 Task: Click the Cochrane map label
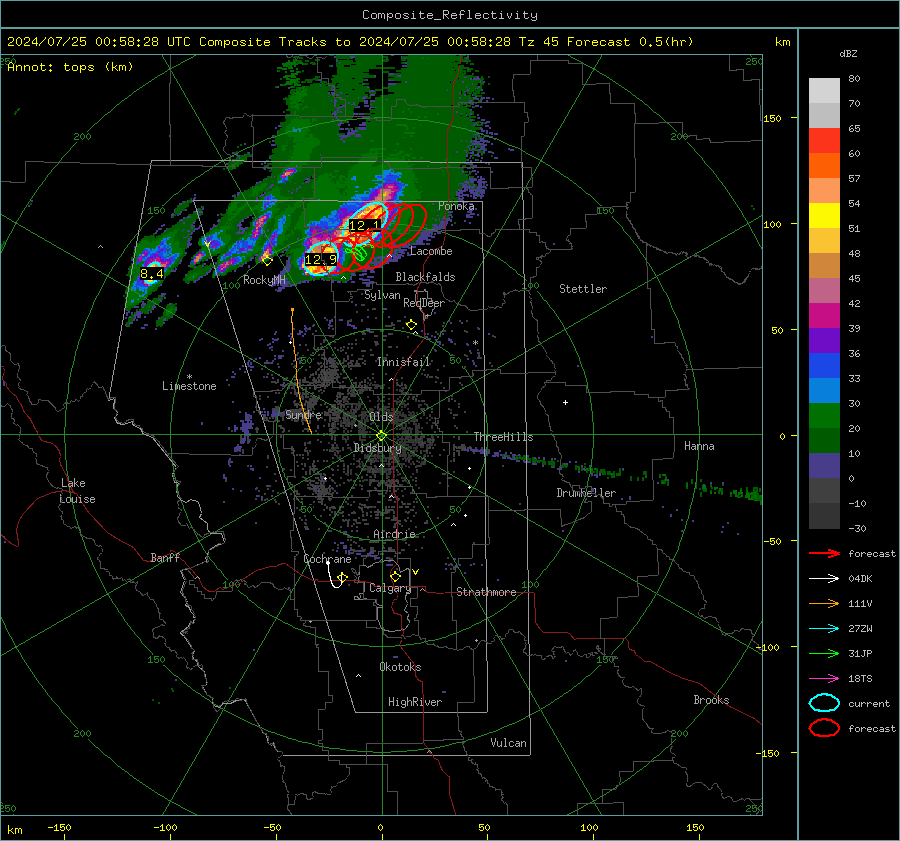click(x=327, y=559)
